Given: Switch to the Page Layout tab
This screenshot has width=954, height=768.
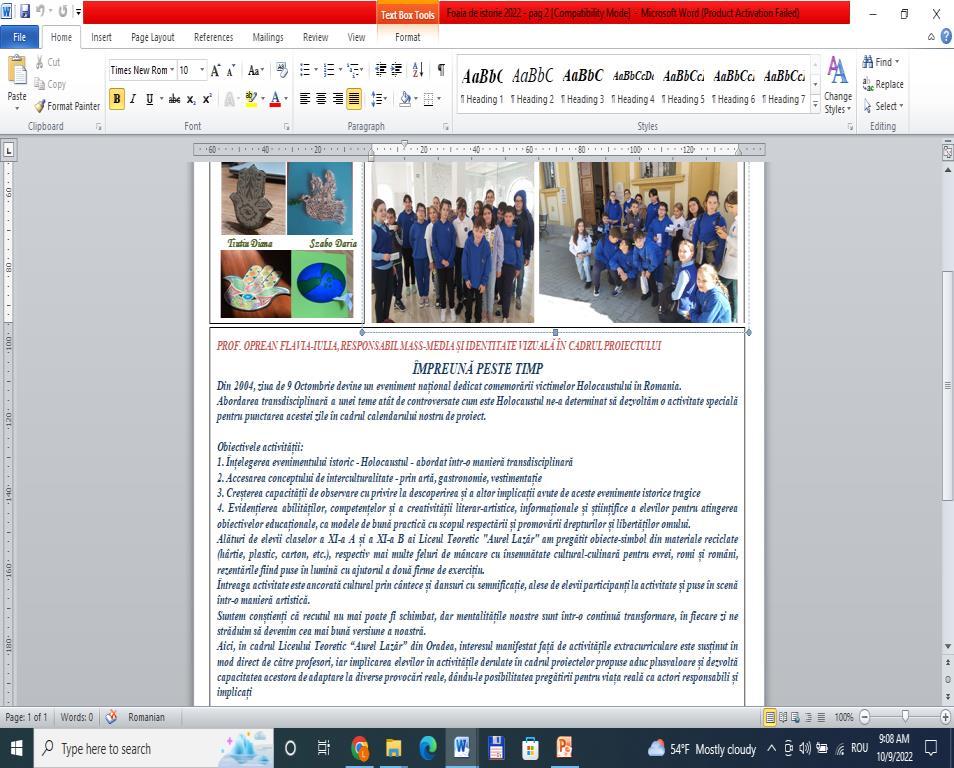Looking at the screenshot, I should click(x=153, y=37).
